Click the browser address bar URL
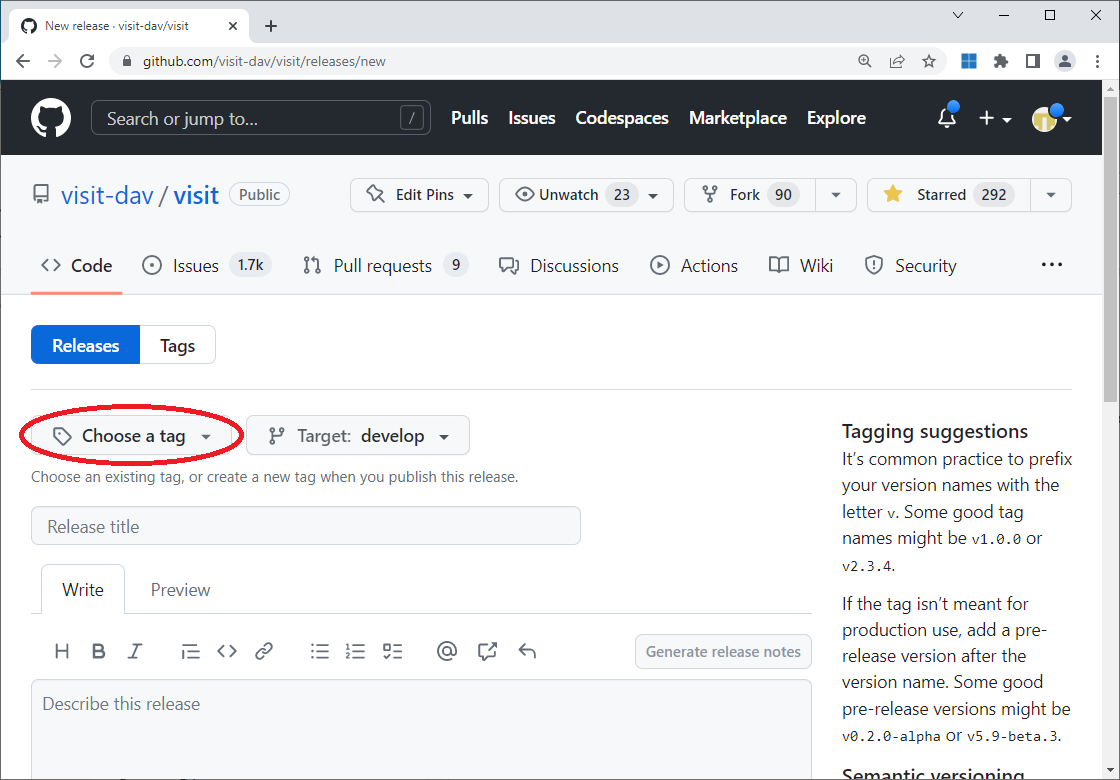The height and width of the screenshot is (780, 1120). point(264,61)
